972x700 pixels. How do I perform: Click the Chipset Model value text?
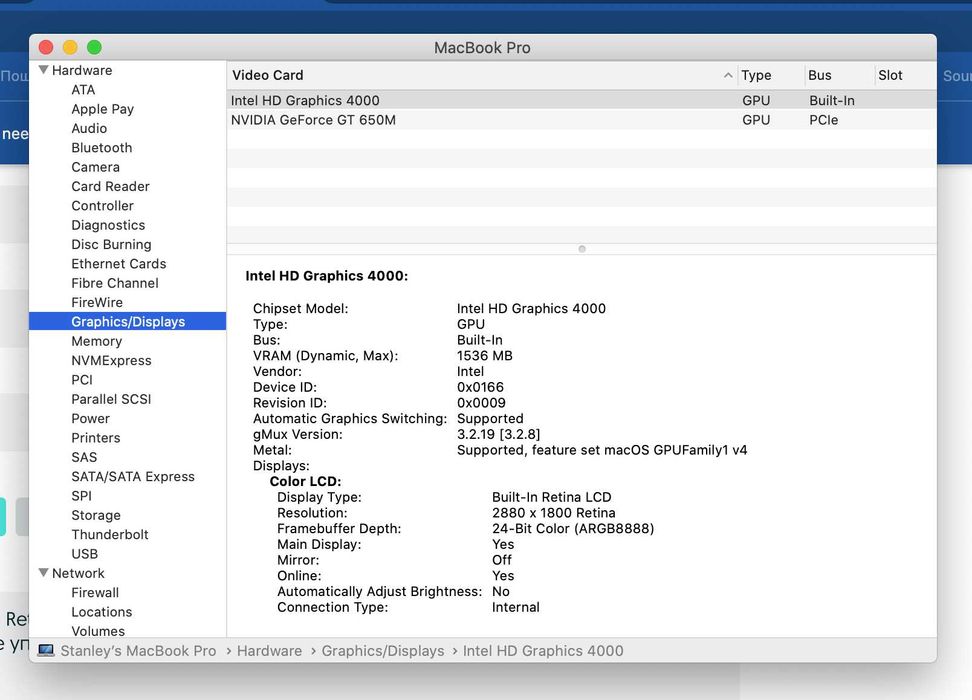531,308
